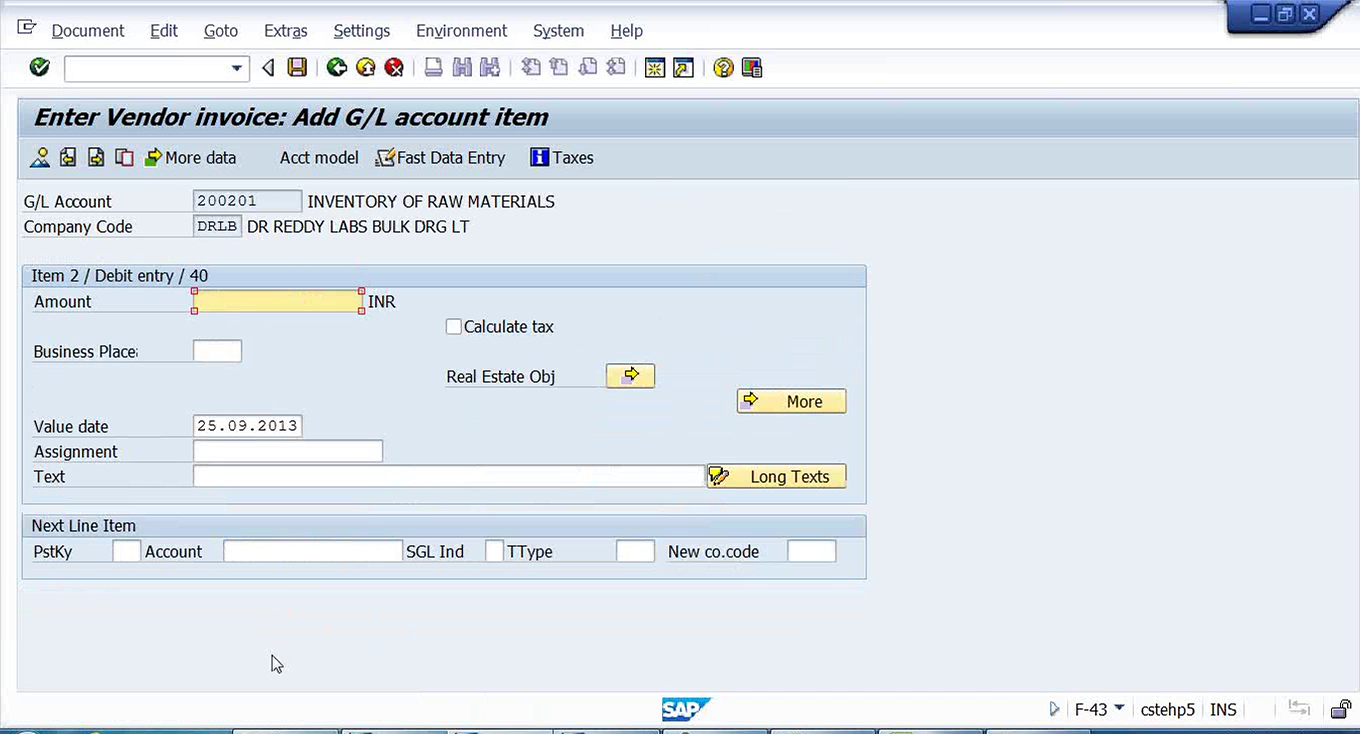Click the second application toolbar icon next to overview

(68, 157)
